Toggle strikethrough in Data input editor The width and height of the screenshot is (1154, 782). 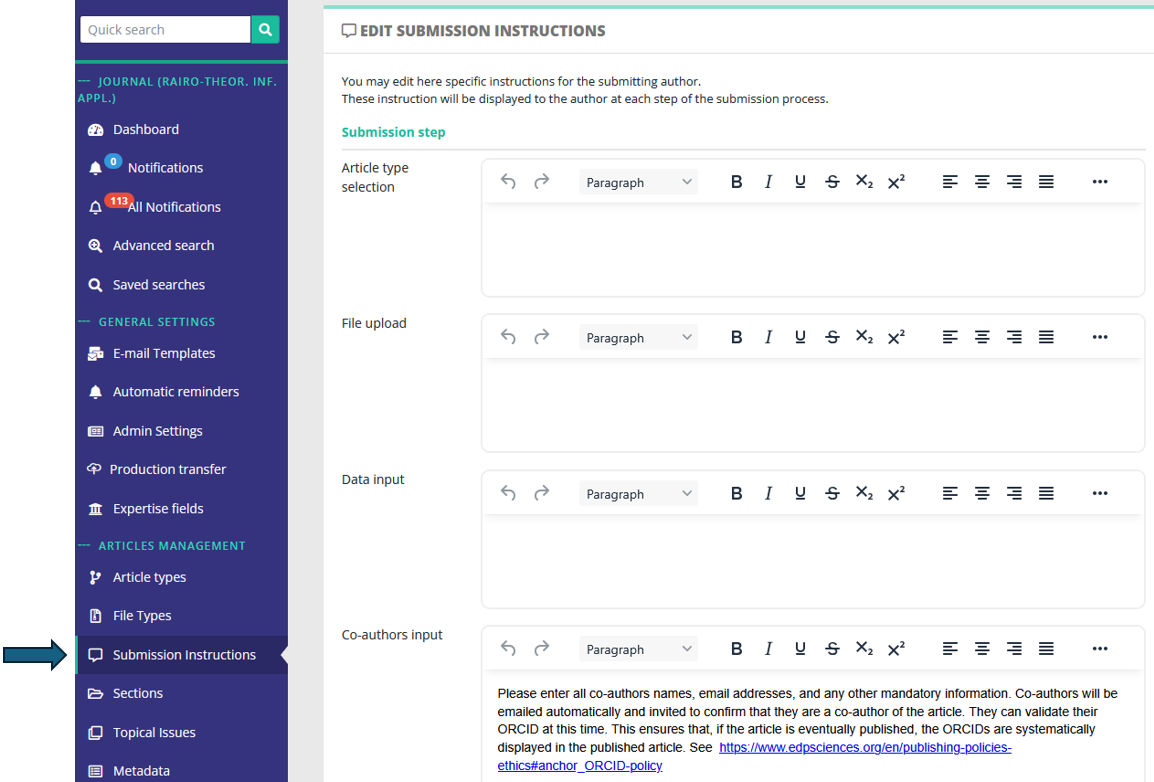[x=832, y=493]
